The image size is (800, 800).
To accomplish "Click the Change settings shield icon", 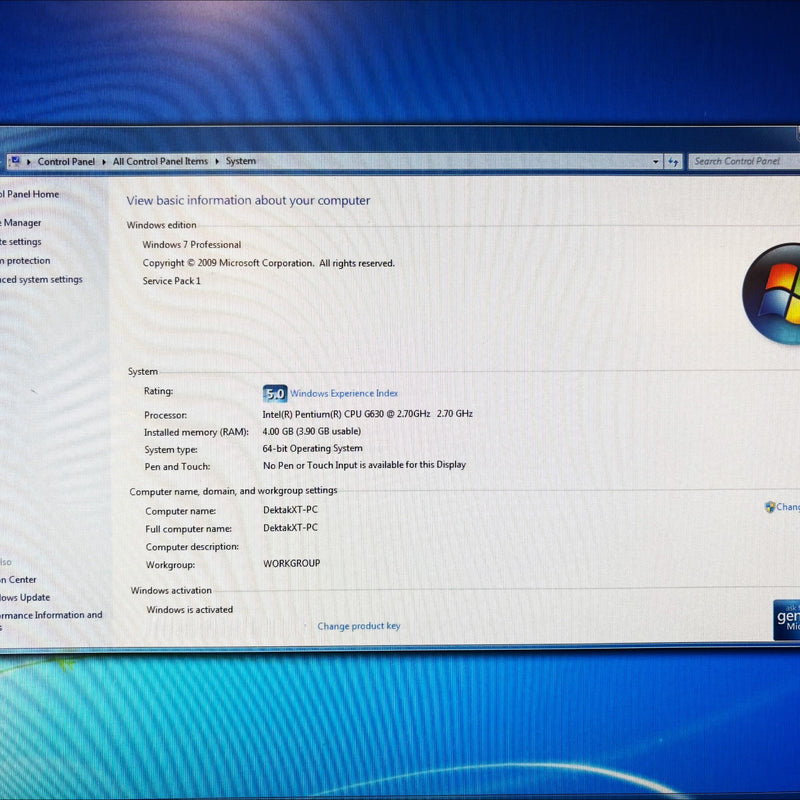I will click(770, 507).
